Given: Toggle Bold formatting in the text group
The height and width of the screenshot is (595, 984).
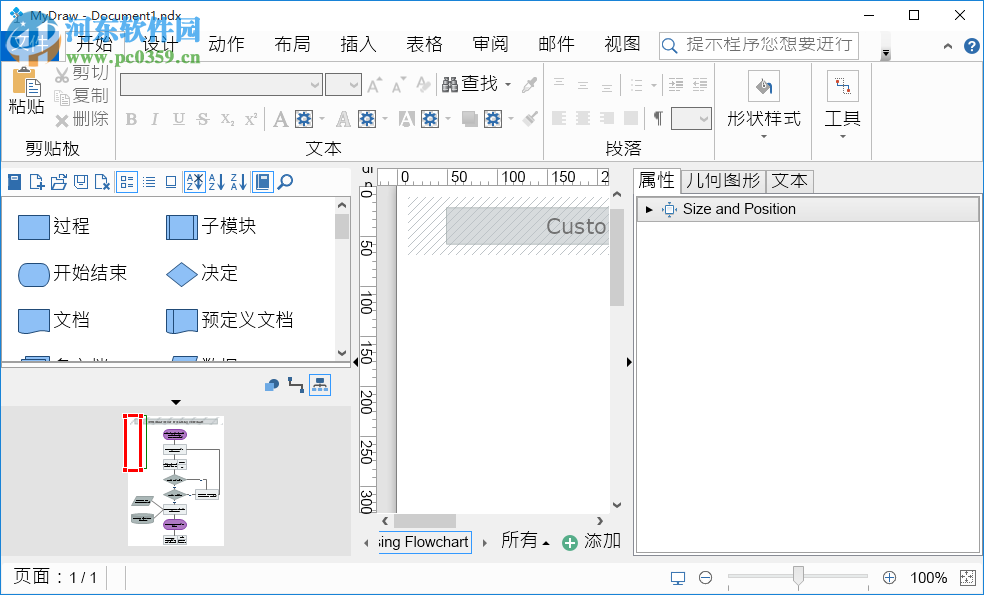Looking at the screenshot, I should click(131, 118).
